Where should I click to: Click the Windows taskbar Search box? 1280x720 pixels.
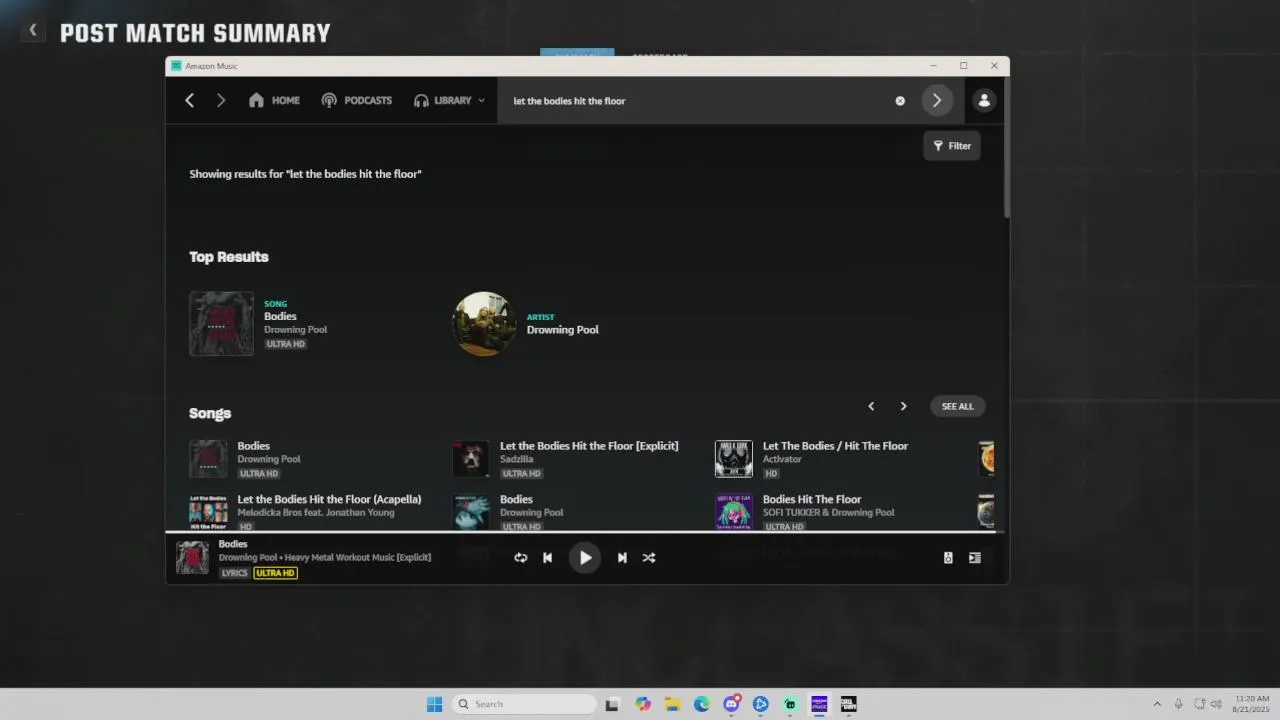point(524,704)
